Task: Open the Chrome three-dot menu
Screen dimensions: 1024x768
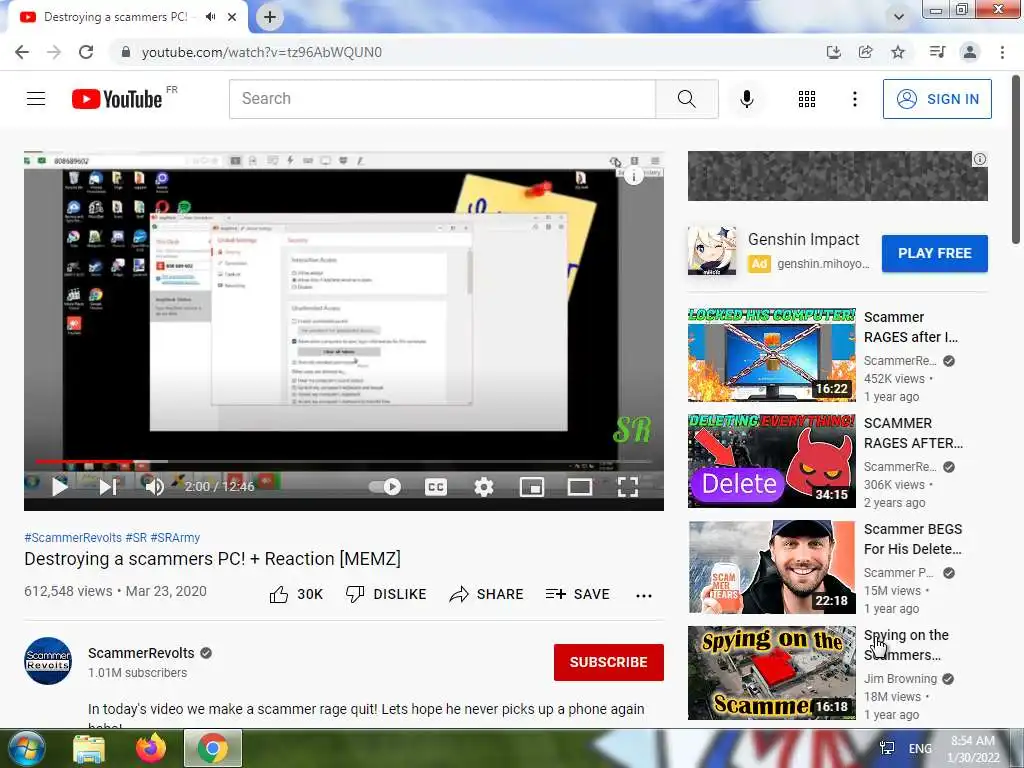Action: point(1002,52)
